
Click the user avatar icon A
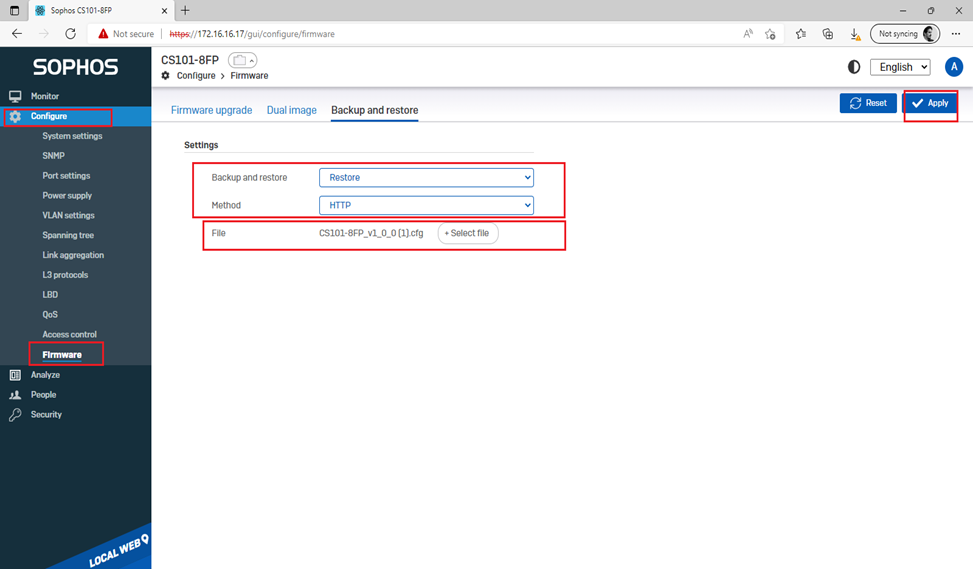tap(953, 67)
